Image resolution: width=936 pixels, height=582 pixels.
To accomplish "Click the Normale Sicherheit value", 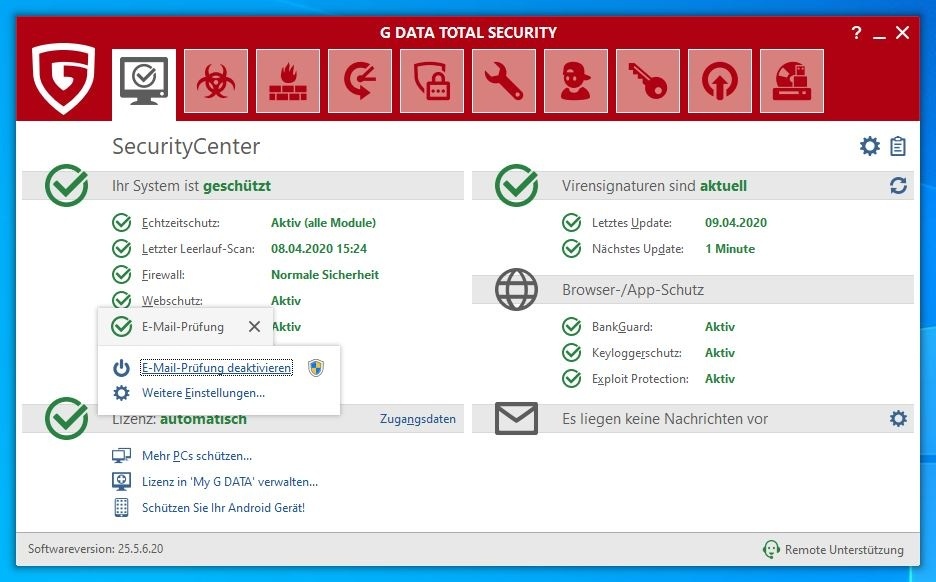I will click(325, 275).
